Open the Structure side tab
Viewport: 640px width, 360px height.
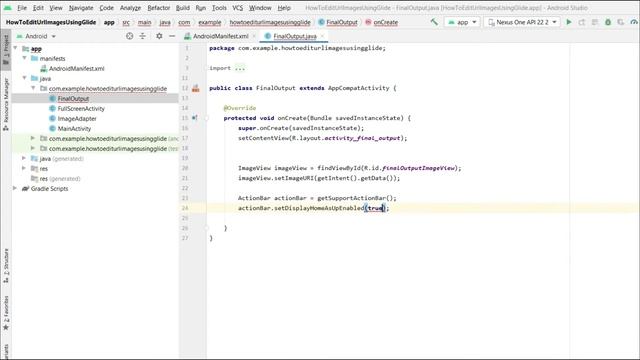tap(6, 266)
